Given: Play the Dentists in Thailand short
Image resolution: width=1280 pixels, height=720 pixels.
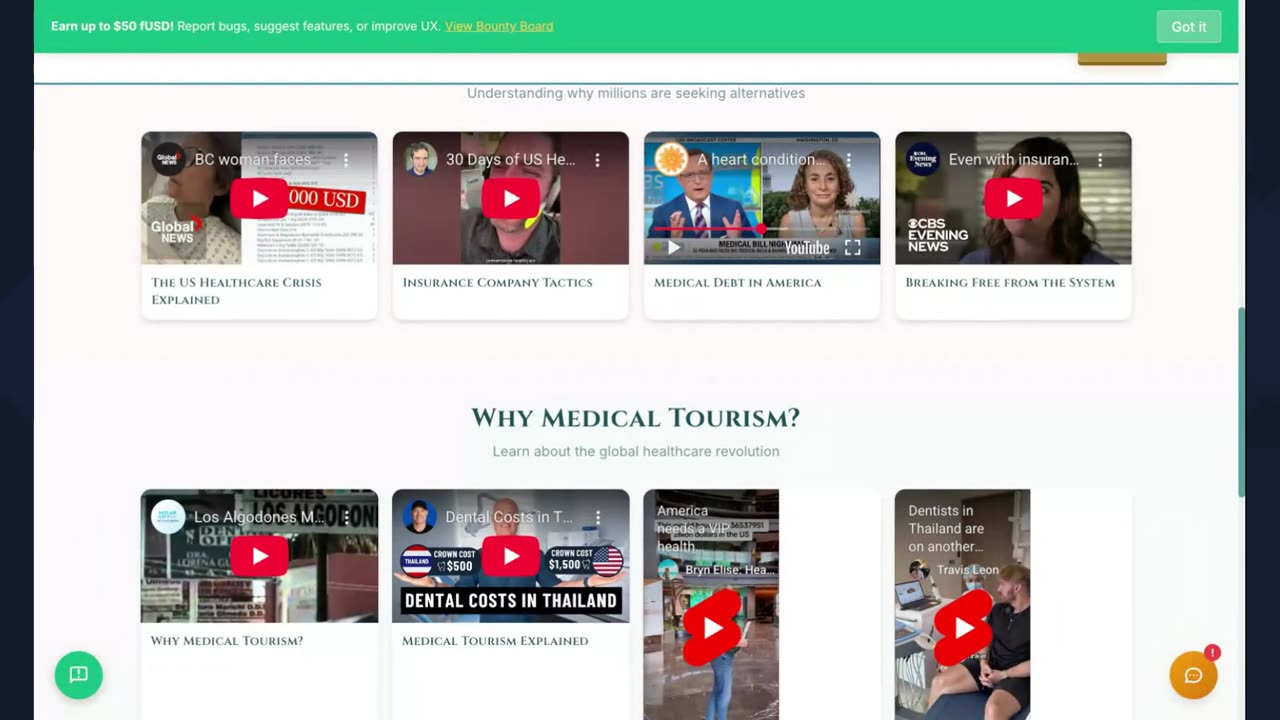Looking at the screenshot, I should pyautogui.click(x=963, y=627).
